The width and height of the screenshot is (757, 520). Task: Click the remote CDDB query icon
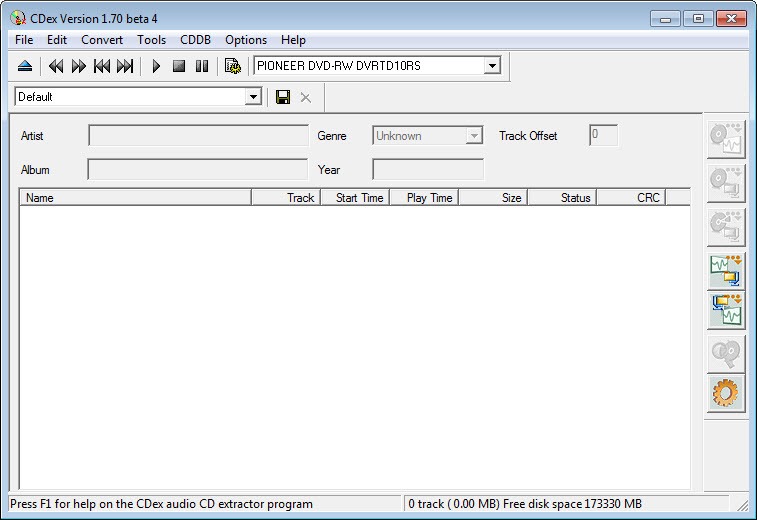pyautogui.click(x=726, y=354)
